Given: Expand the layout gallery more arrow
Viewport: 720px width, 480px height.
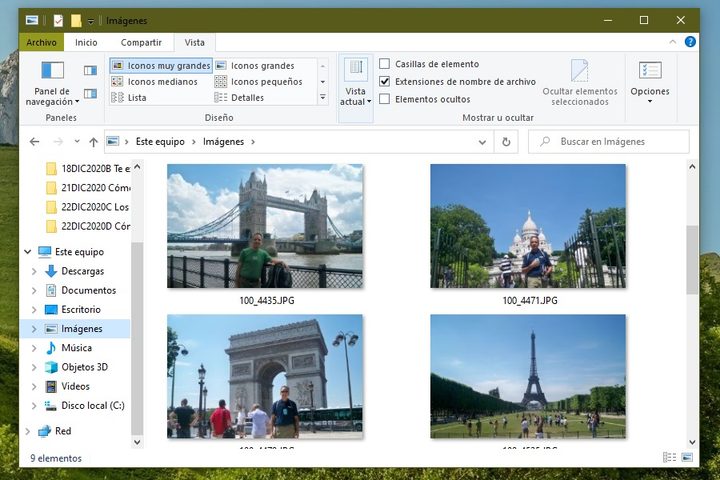Looking at the screenshot, I should pyautogui.click(x=323, y=97).
